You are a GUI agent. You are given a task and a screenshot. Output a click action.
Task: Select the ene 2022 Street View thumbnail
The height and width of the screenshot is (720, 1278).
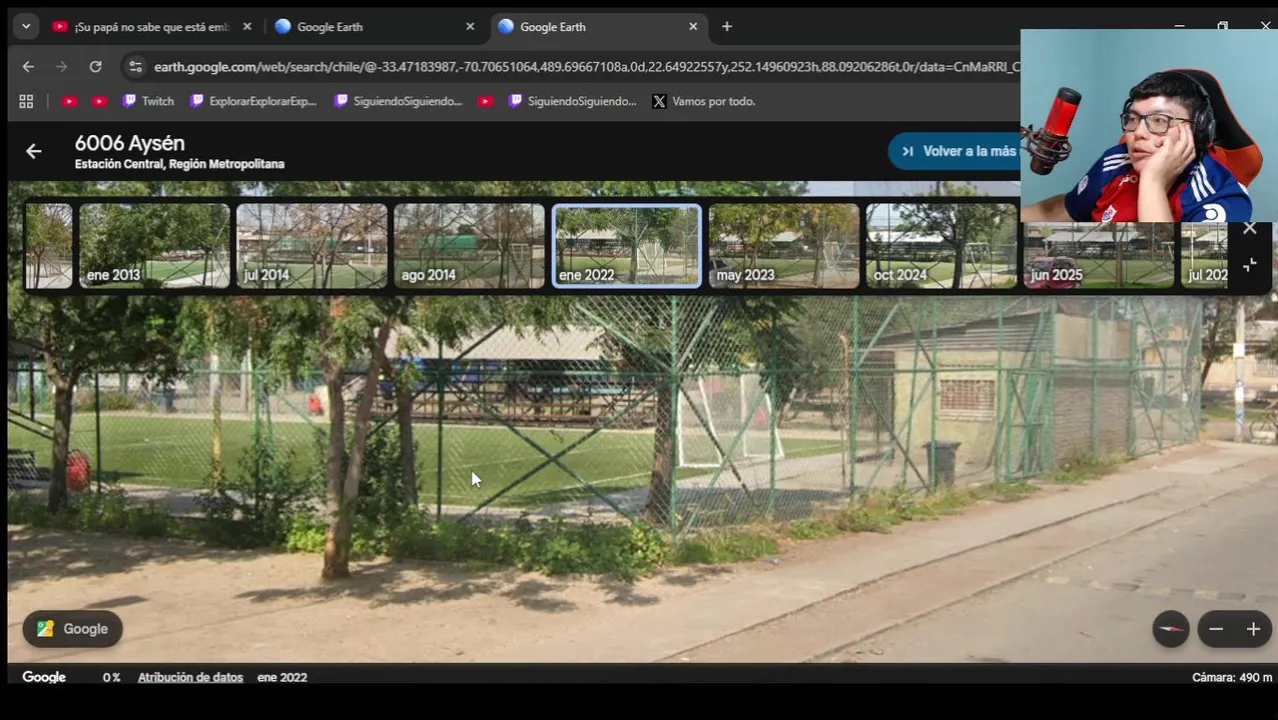click(x=627, y=246)
